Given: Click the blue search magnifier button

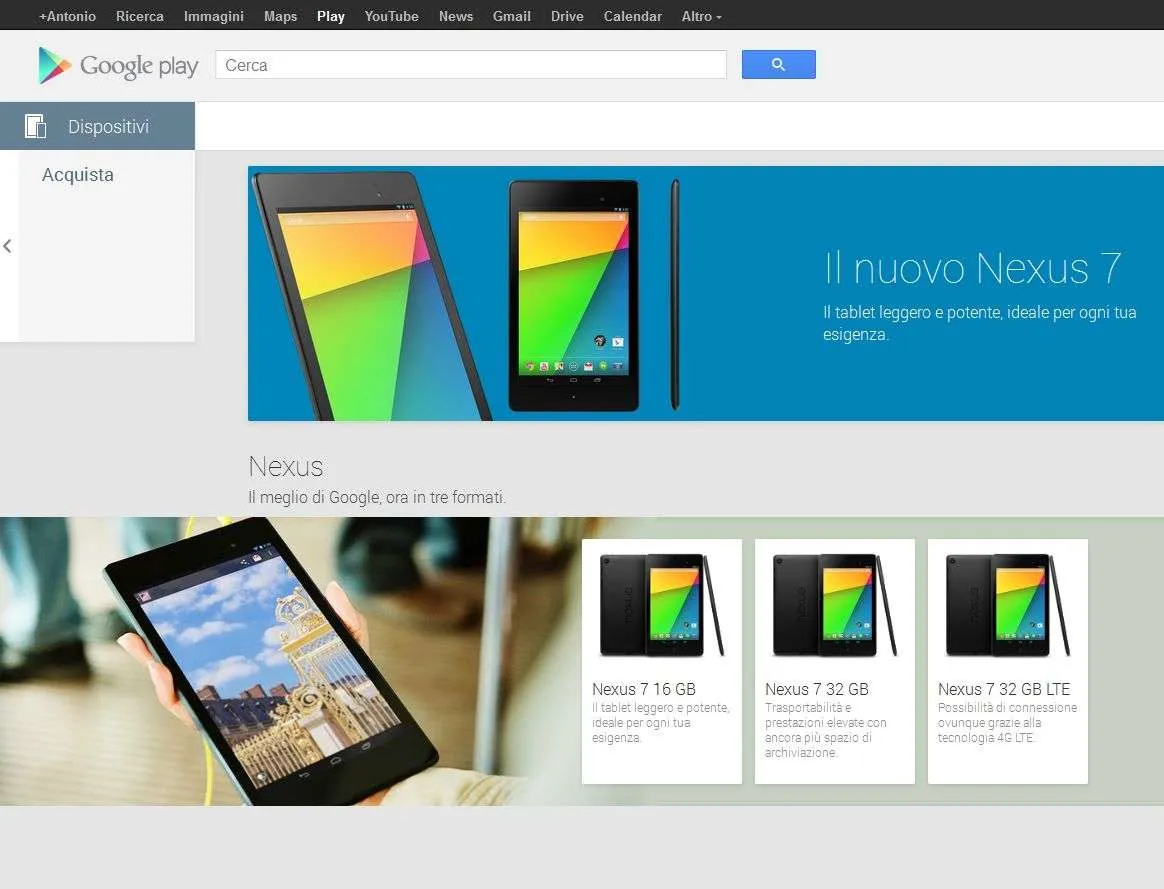Looking at the screenshot, I should pos(778,65).
